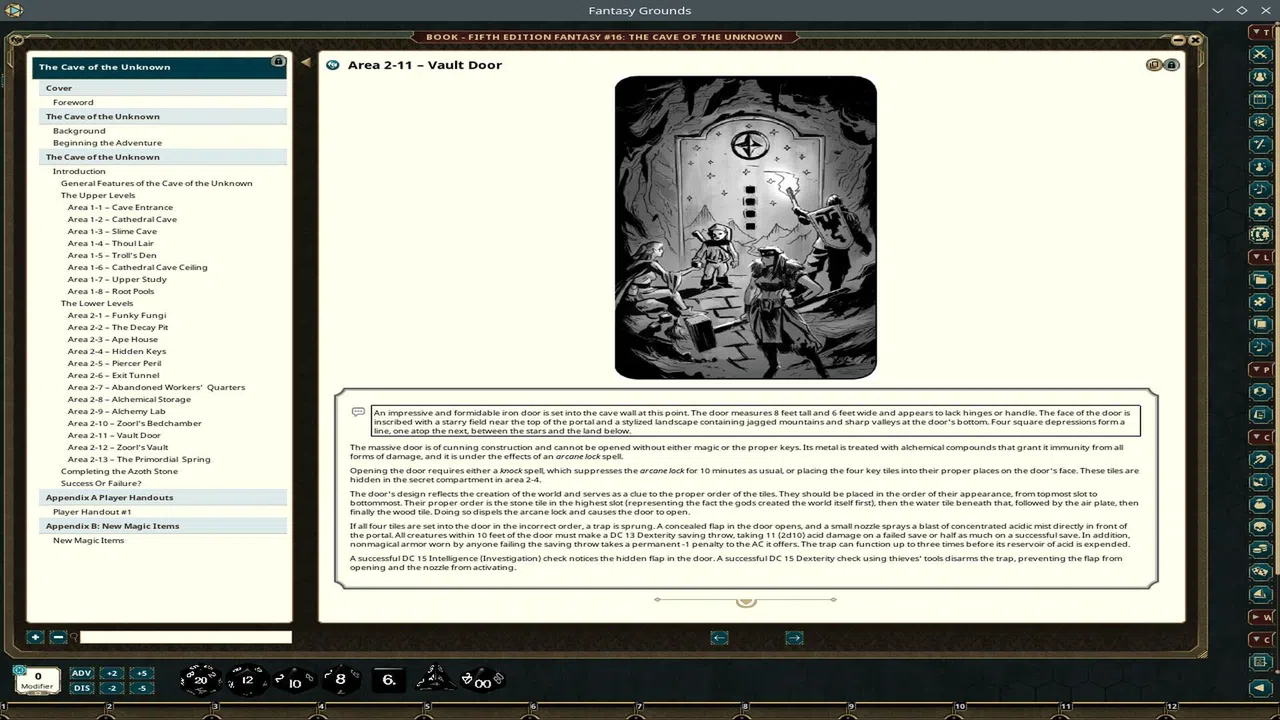Screen dimensions: 1280x720
Task: Open Area 1-5 – Troll's Den
Action: tap(112, 255)
